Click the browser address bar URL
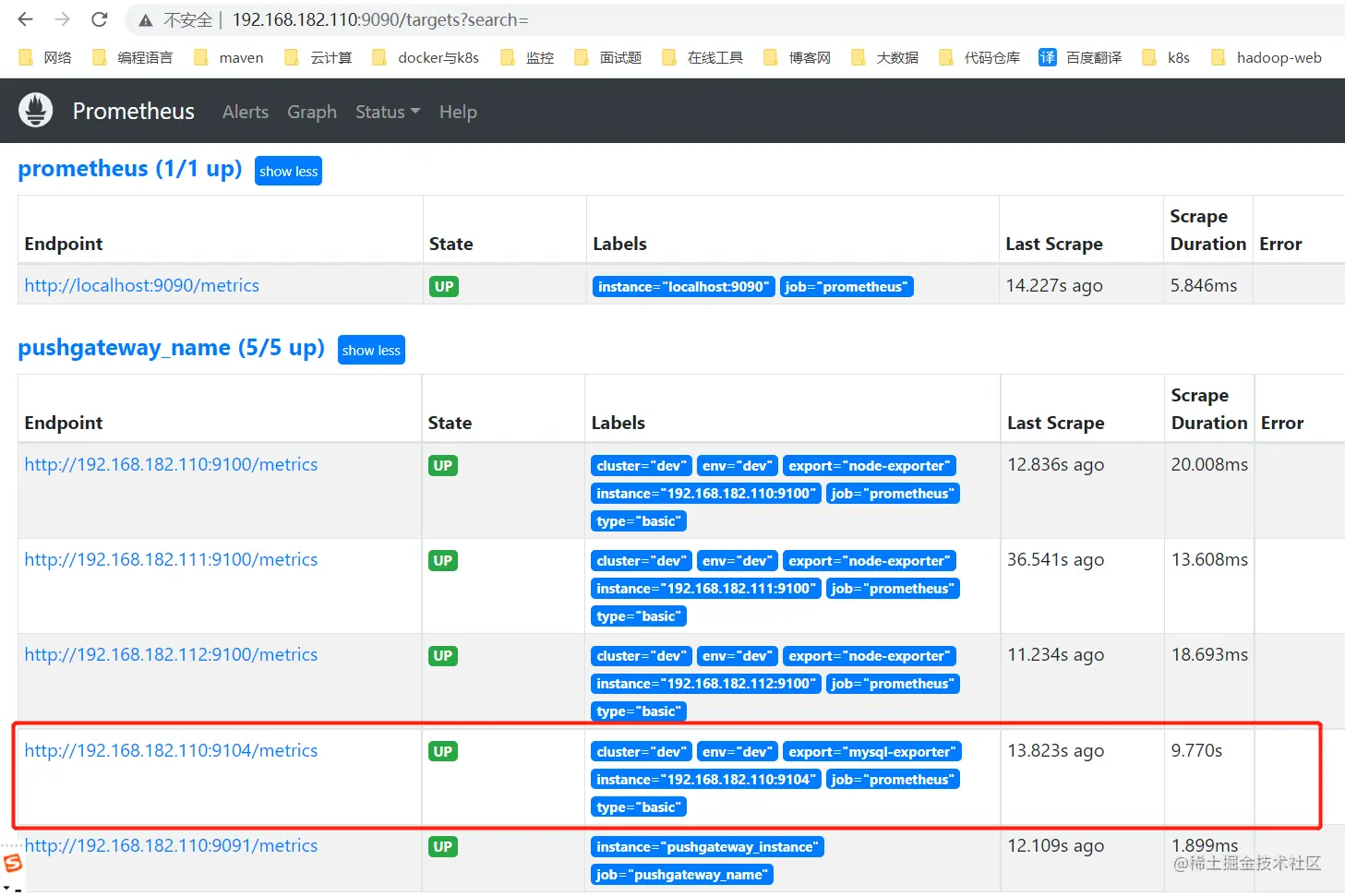The height and width of the screenshot is (896, 1345). [380, 19]
